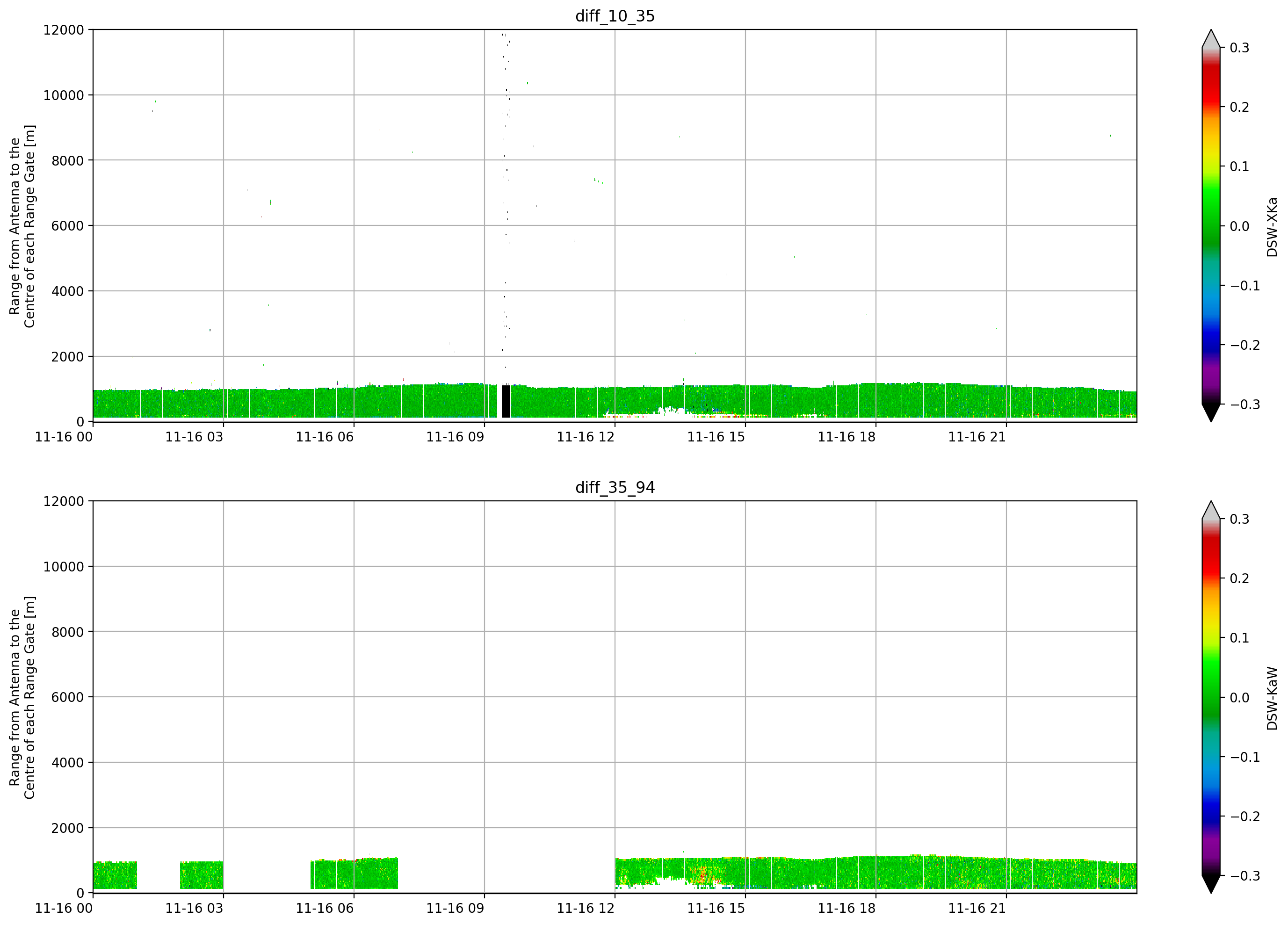The image size is (1288, 925).
Task: Click the 0.2 tick on the DSW-XKa colorbar
Action: [1239, 107]
